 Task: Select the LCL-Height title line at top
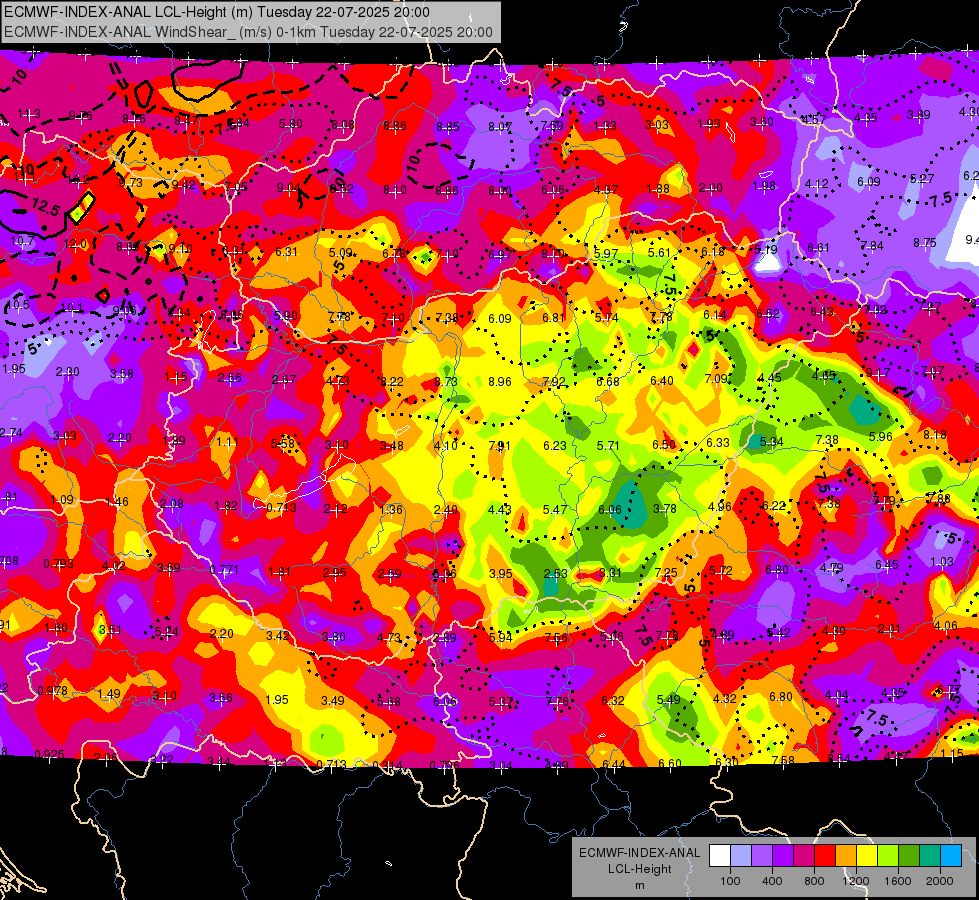tap(217, 12)
